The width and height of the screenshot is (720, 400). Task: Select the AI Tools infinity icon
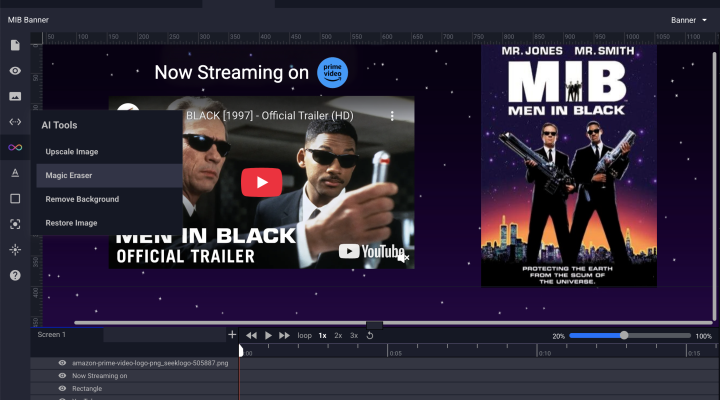15,147
